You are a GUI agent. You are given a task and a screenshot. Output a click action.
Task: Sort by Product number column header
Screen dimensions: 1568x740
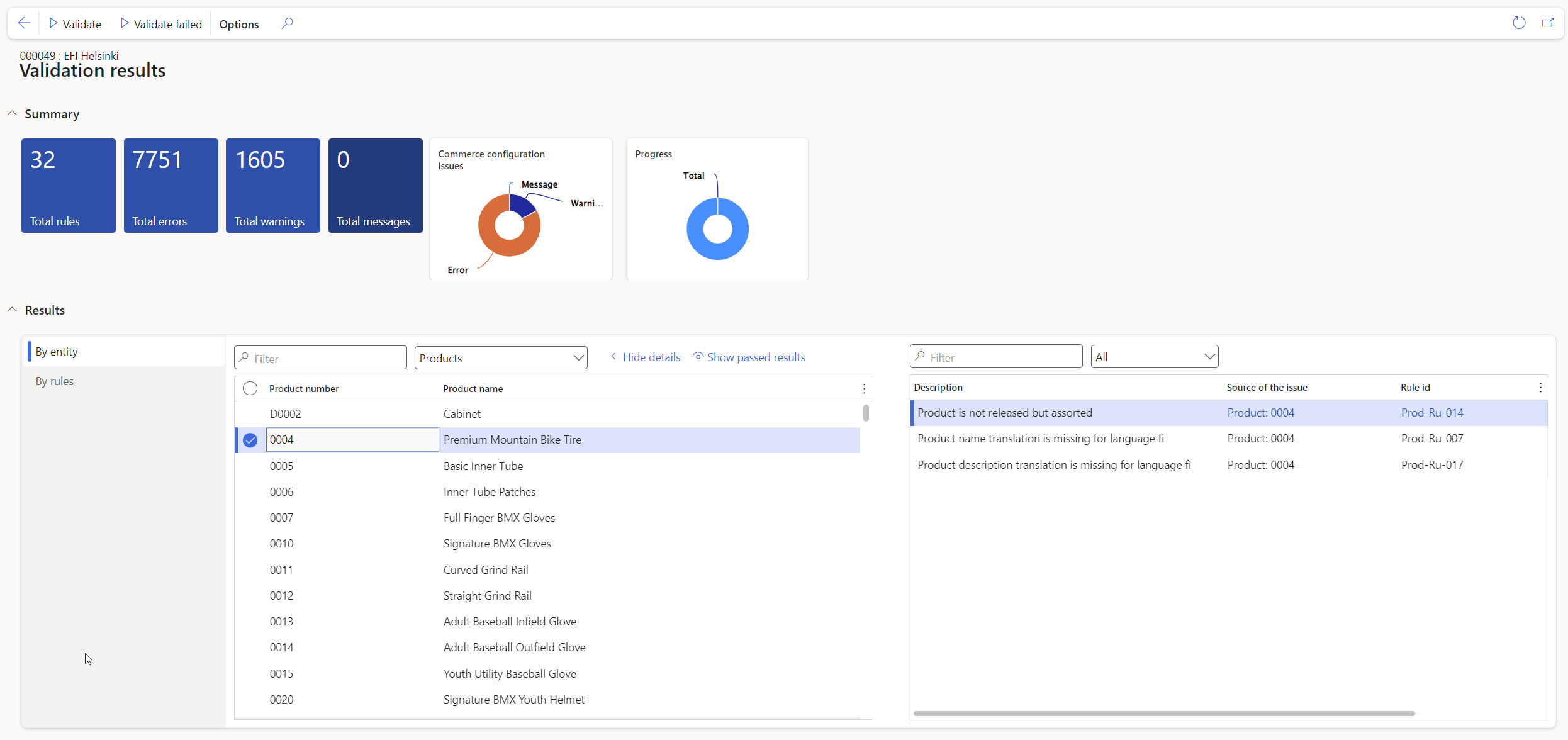click(x=304, y=388)
